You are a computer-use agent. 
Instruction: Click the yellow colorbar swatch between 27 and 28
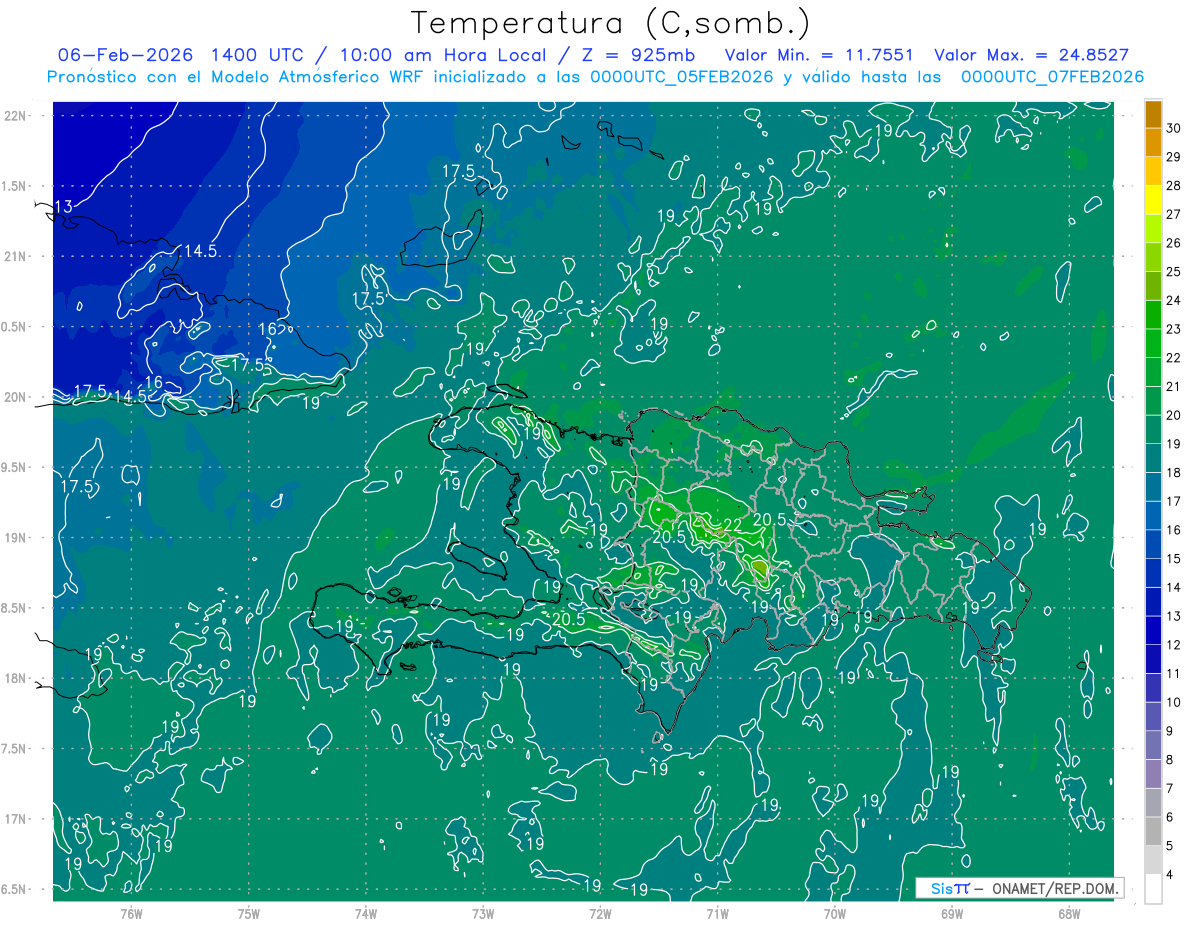(x=1153, y=199)
